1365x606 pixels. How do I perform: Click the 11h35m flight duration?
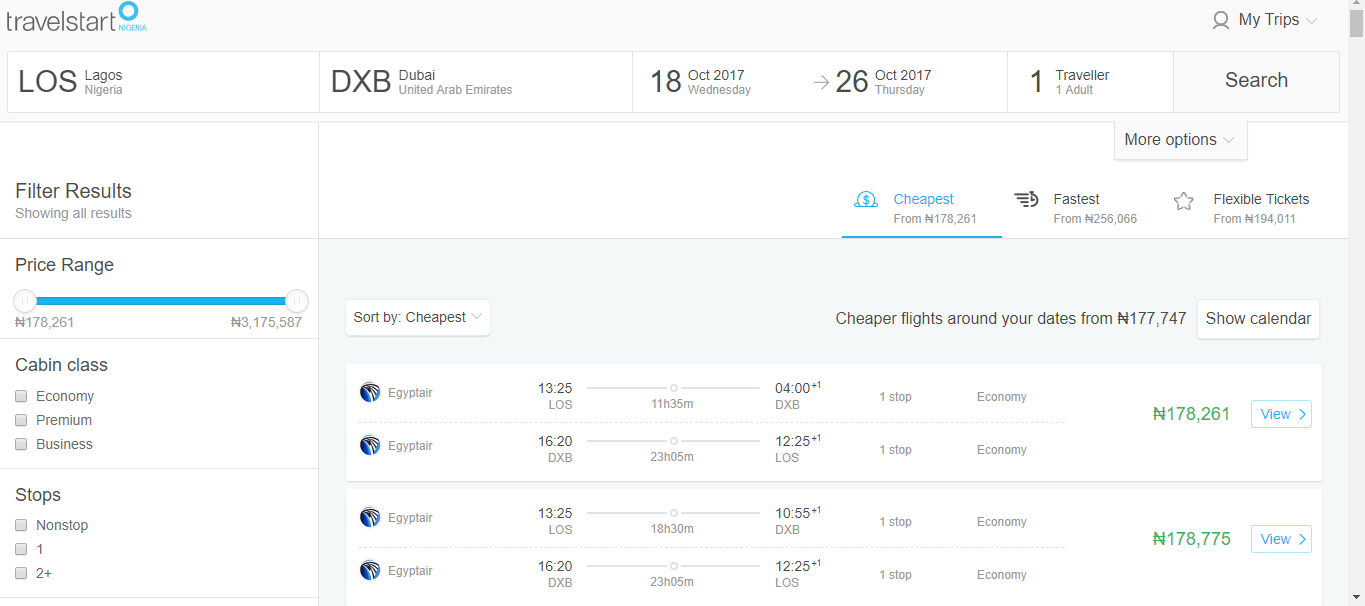tap(672, 404)
